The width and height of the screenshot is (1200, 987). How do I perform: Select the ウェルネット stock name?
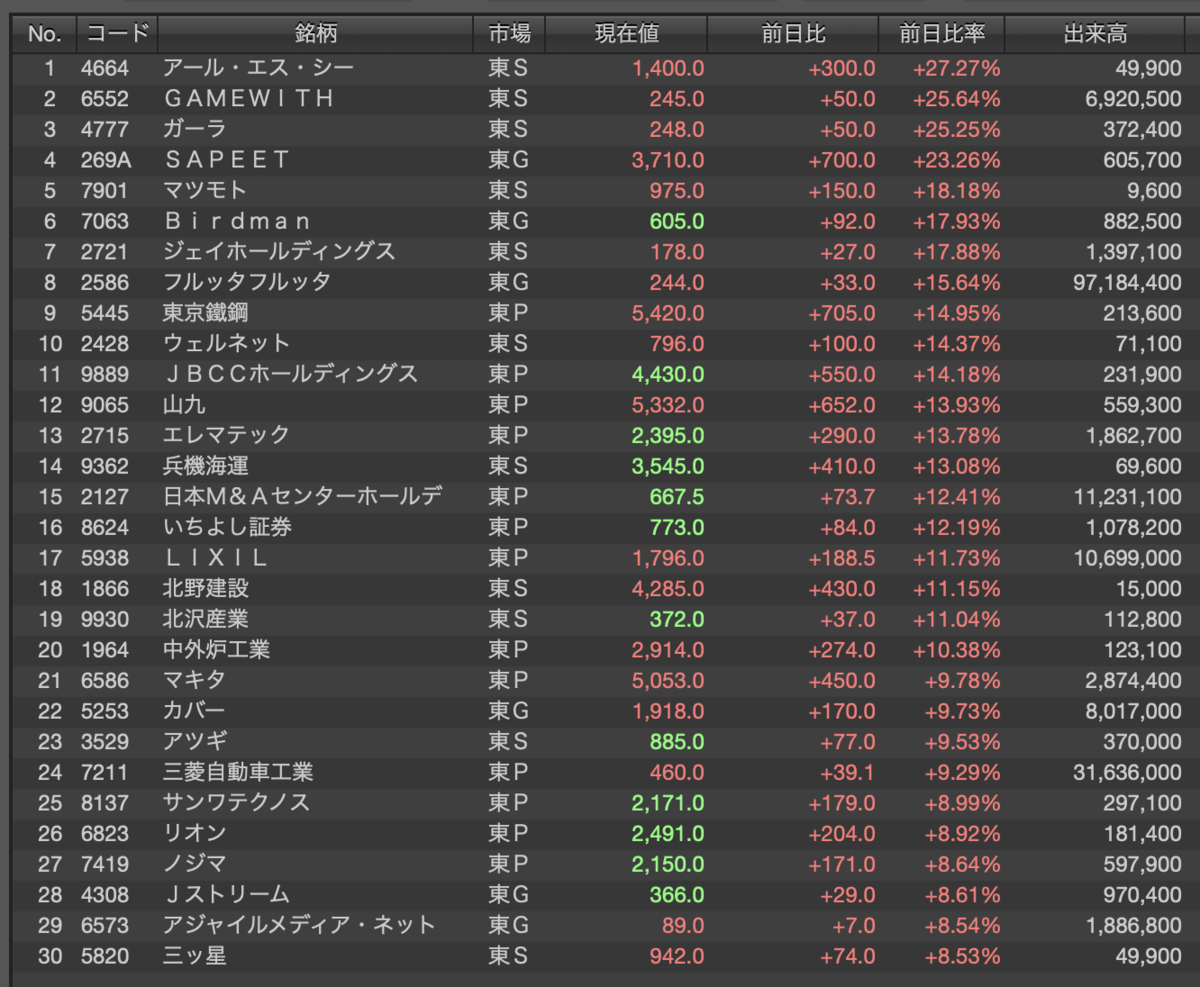(226, 343)
